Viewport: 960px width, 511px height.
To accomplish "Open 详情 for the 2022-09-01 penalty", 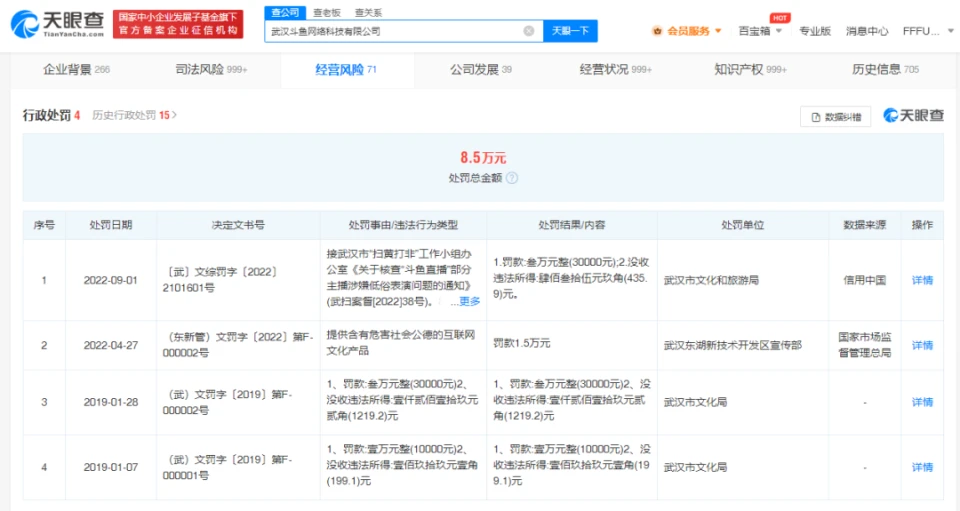I will click(x=921, y=281).
